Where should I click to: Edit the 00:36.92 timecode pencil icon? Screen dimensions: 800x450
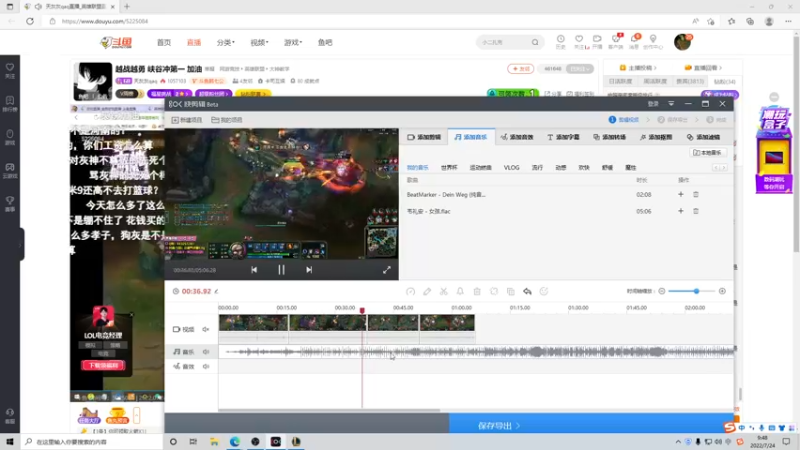216,291
